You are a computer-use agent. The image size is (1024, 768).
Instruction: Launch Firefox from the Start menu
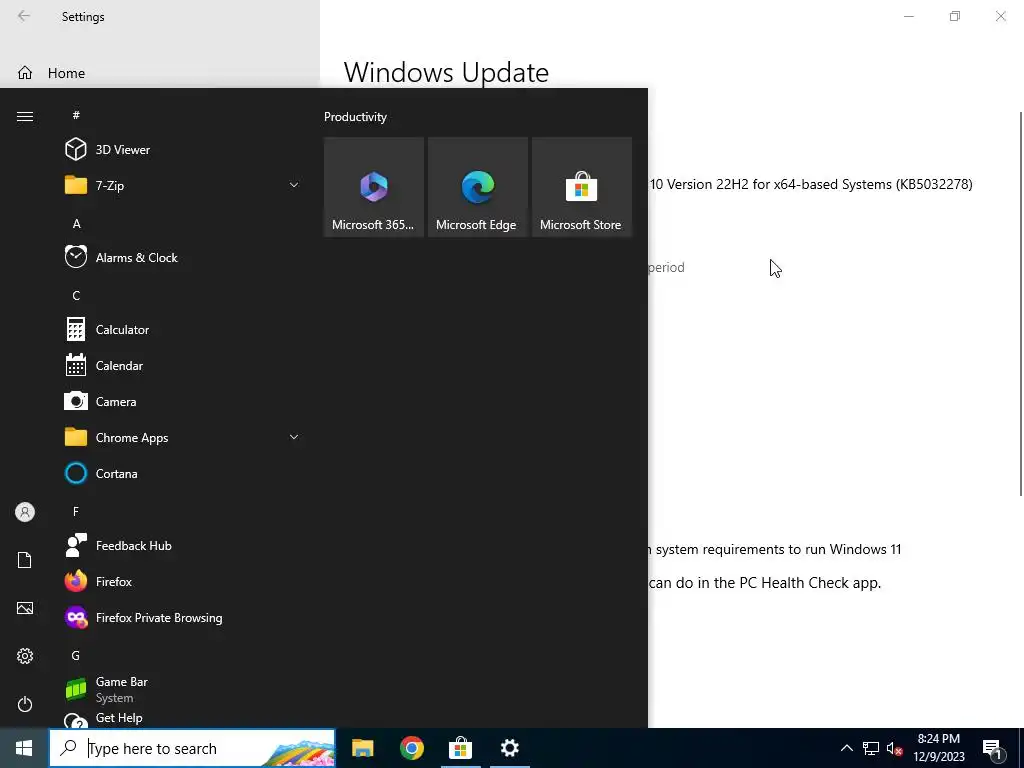[183, 582]
